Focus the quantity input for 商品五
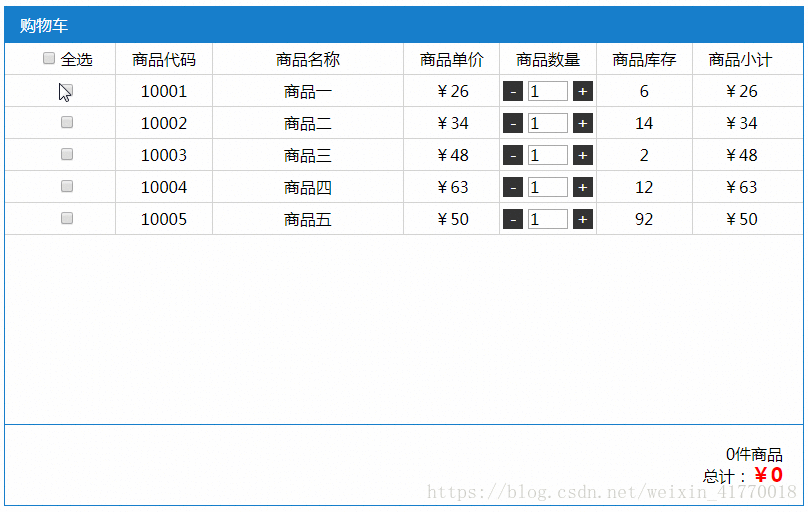 coord(548,219)
